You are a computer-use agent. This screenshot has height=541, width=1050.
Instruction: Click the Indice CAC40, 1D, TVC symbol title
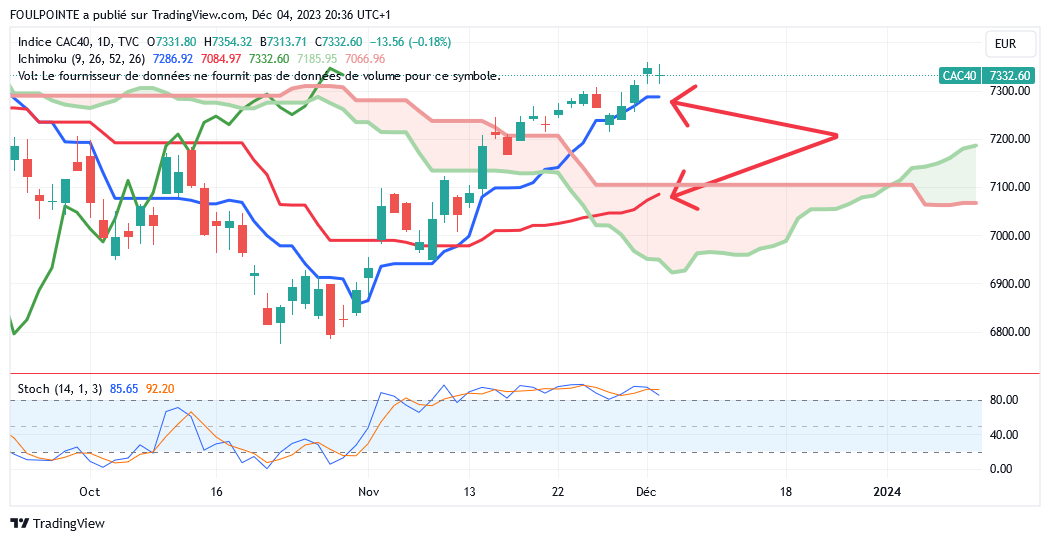79,42
